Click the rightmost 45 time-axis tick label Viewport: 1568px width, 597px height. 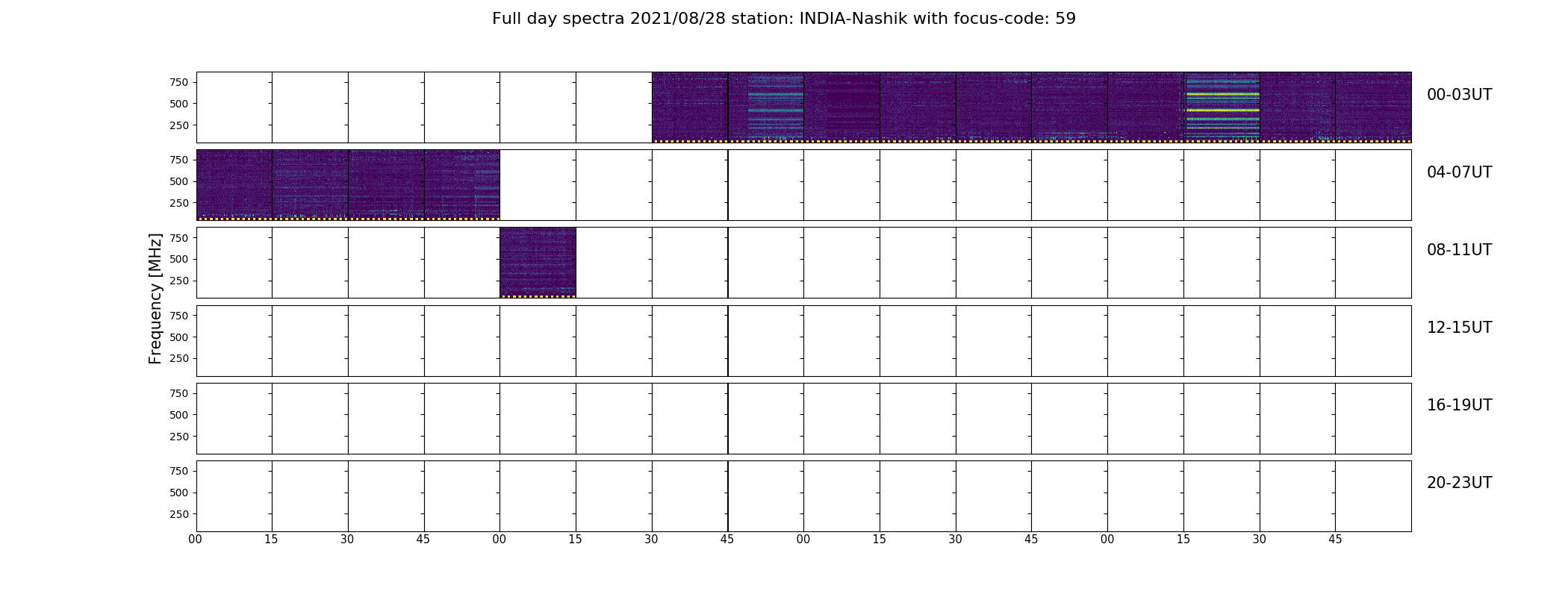(1335, 540)
